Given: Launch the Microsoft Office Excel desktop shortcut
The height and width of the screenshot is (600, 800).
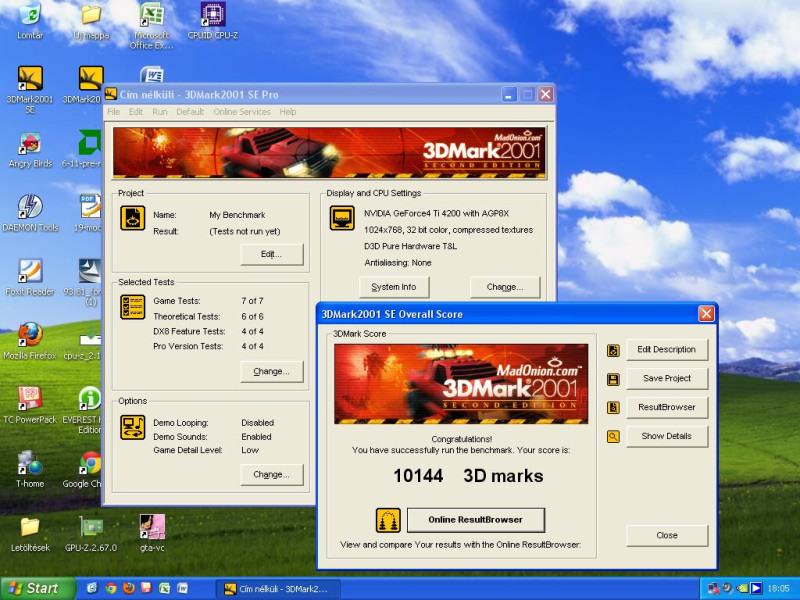Looking at the screenshot, I should [x=152, y=26].
